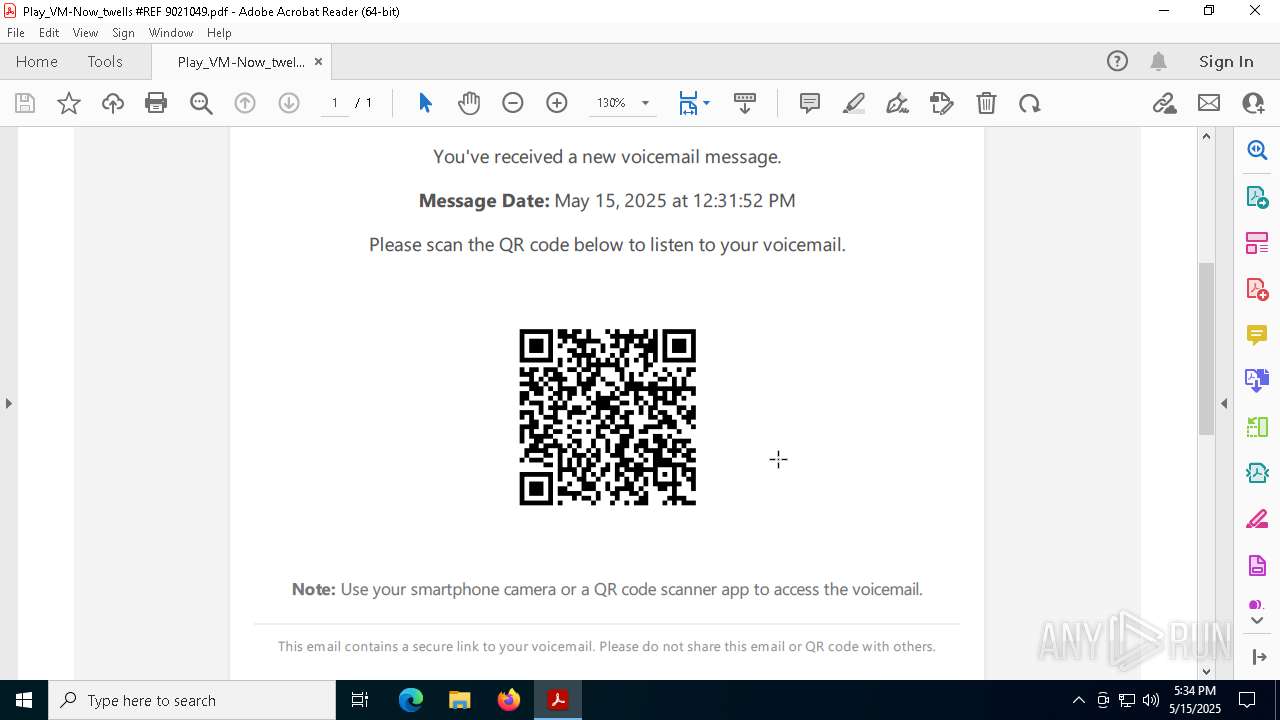Collapse the right tools pane arrow
Viewport: 1280px width, 720px height.
1224,403
